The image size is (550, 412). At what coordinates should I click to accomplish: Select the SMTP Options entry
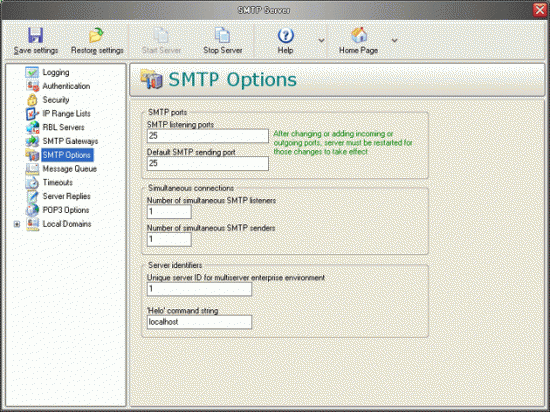(67, 155)
